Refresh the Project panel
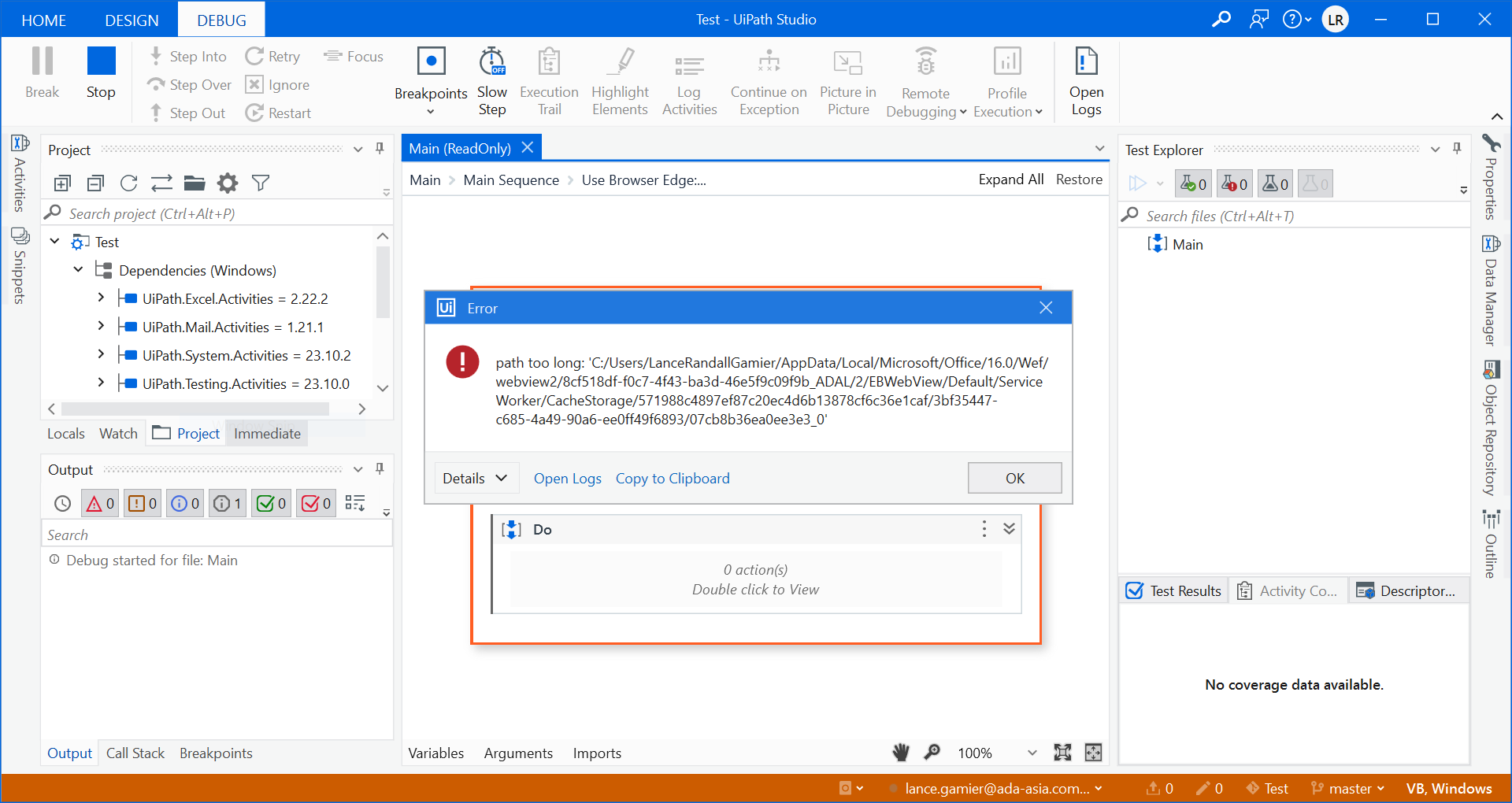 pos(128,183)
